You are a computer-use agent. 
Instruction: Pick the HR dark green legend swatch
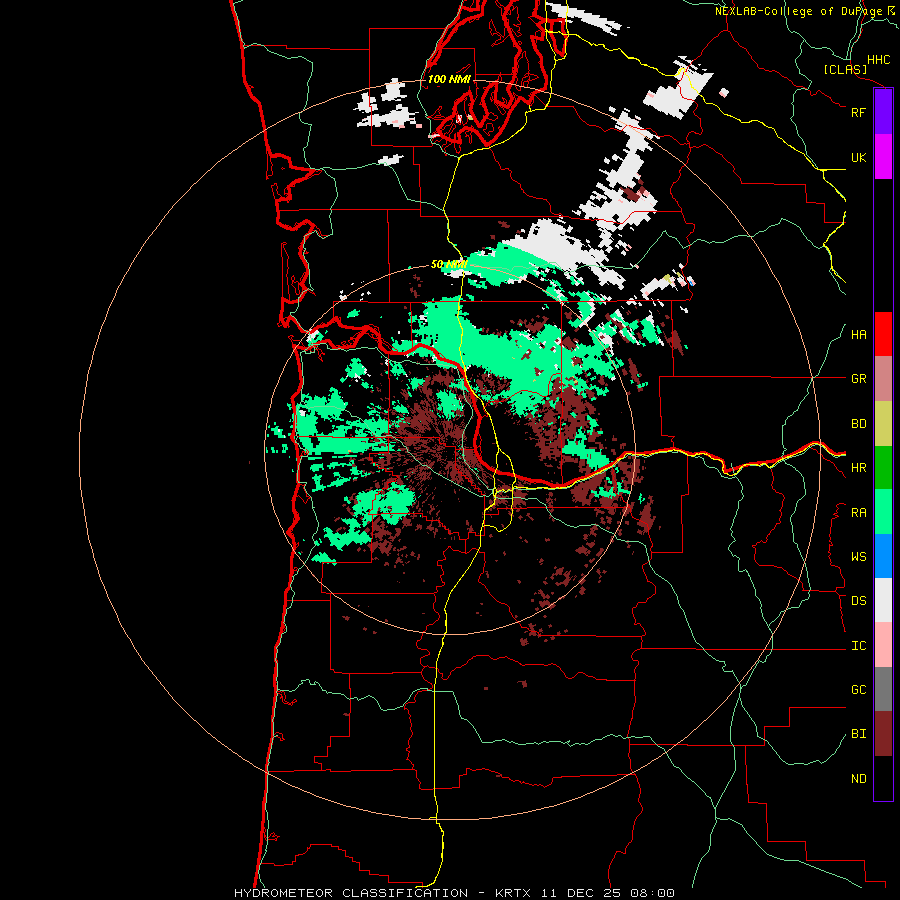click(x=883, y=467)
